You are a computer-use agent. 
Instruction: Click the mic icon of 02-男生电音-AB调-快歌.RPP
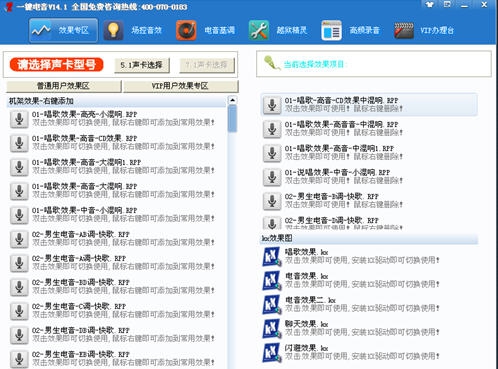click(19, 239)
